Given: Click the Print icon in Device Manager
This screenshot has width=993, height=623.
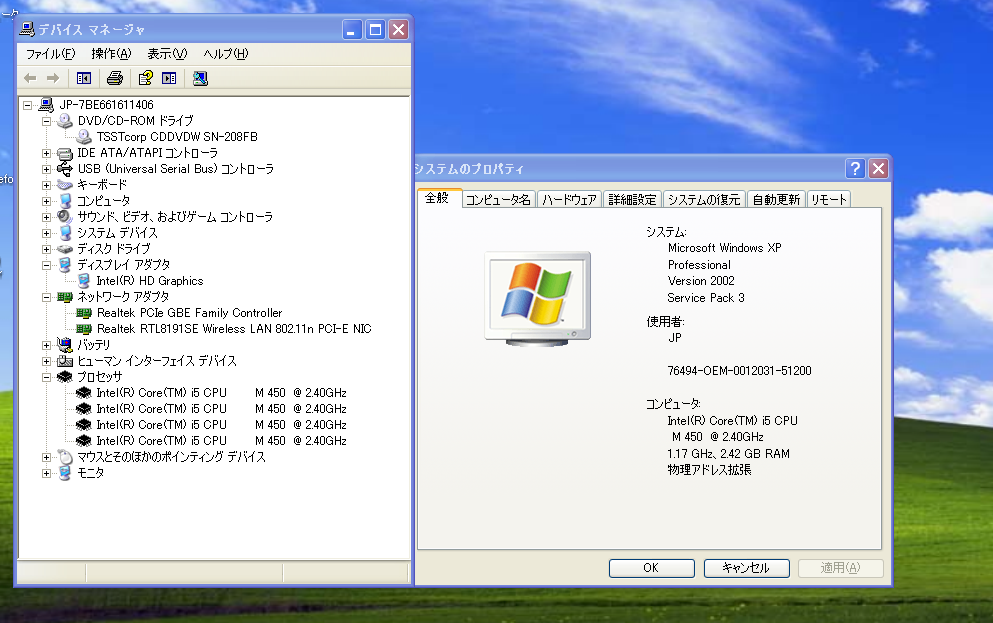Looking at the screenshot, I should click(x=115, y=78).
